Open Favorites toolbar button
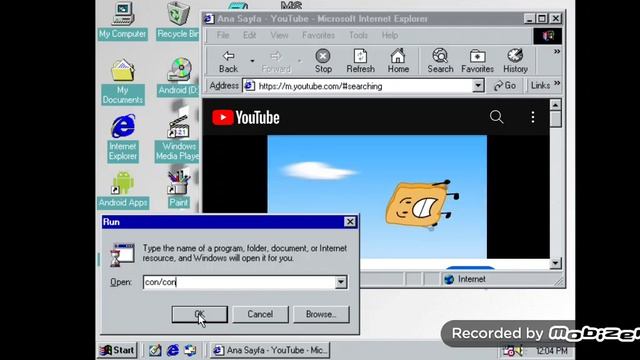Image resolution: width=640 pixels, height=360 pixels. (x=477, y=61)
